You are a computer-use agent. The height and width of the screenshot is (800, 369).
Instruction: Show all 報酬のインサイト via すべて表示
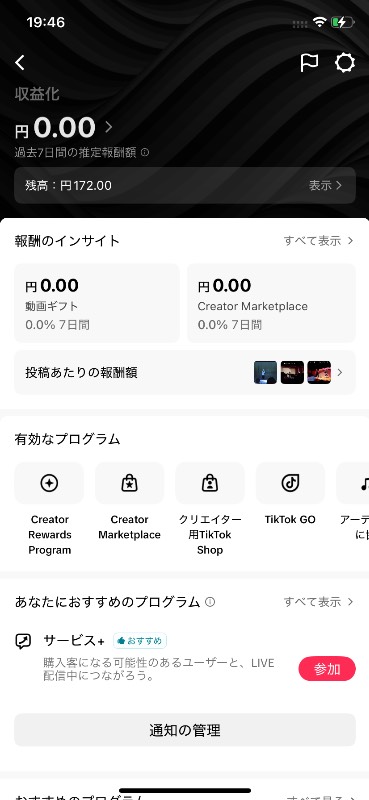point(318,241)
